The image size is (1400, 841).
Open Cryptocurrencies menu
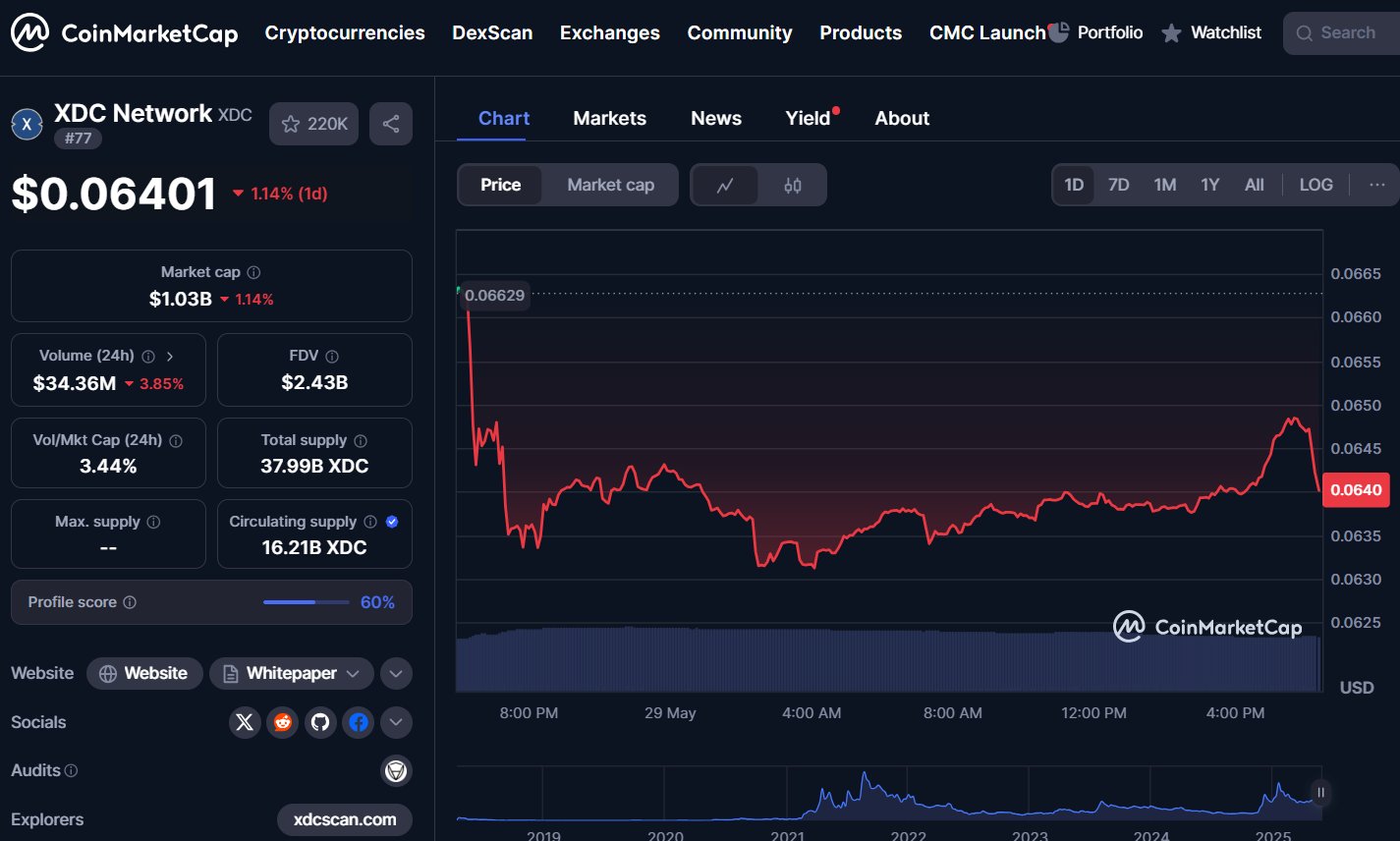(345, 32)
